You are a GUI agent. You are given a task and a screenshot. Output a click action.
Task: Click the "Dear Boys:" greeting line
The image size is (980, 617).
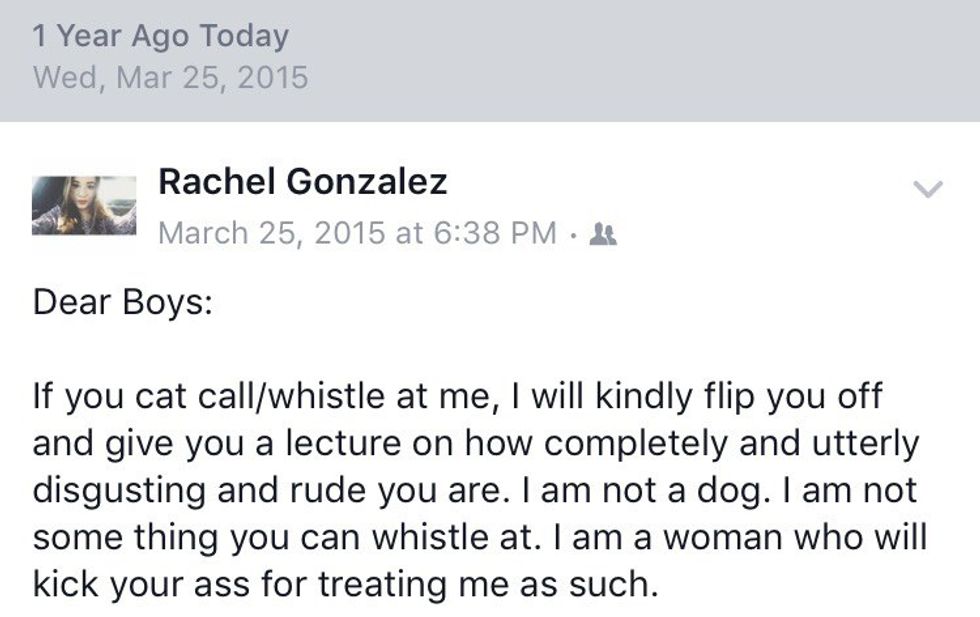click(122, 302)
